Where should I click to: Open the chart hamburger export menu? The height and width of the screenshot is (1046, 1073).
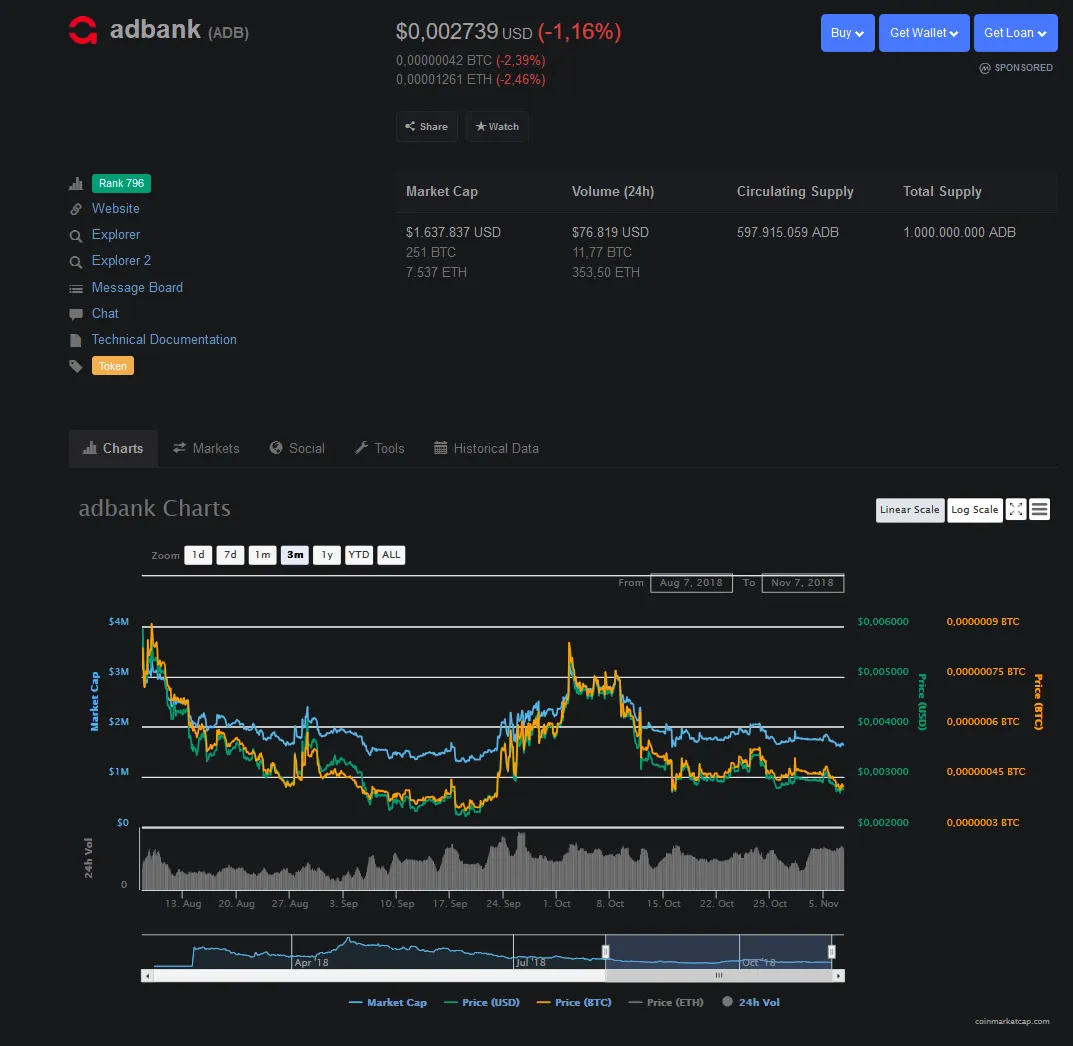1039,510
